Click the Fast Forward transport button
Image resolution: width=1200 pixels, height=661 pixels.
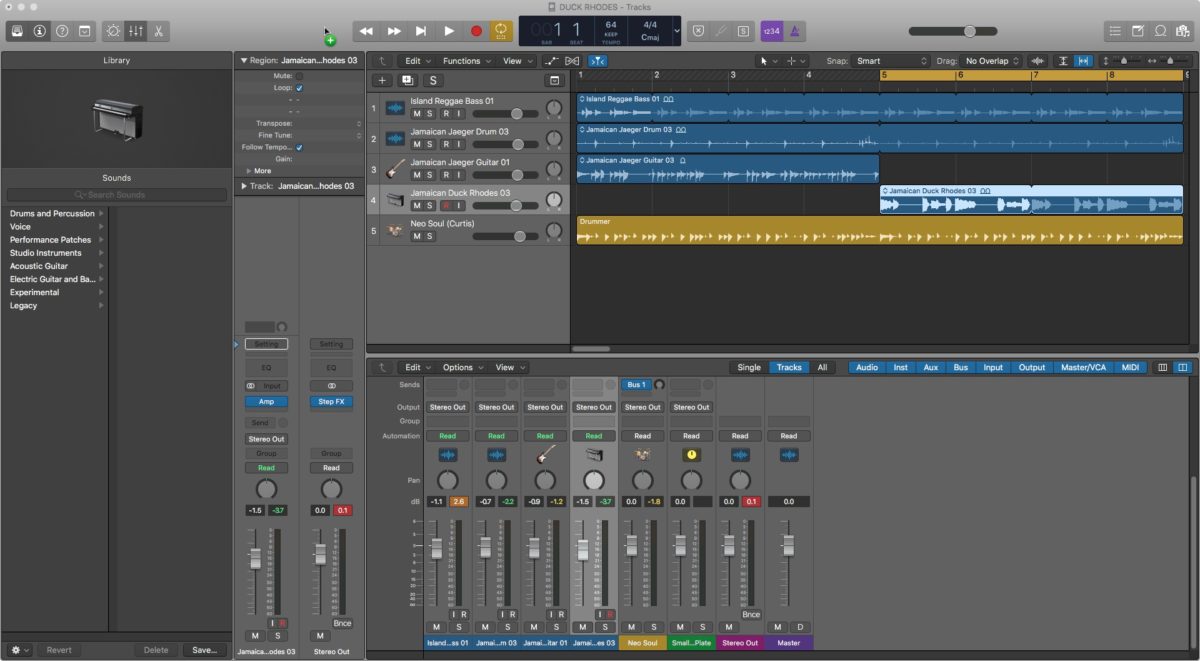point(394,31)
